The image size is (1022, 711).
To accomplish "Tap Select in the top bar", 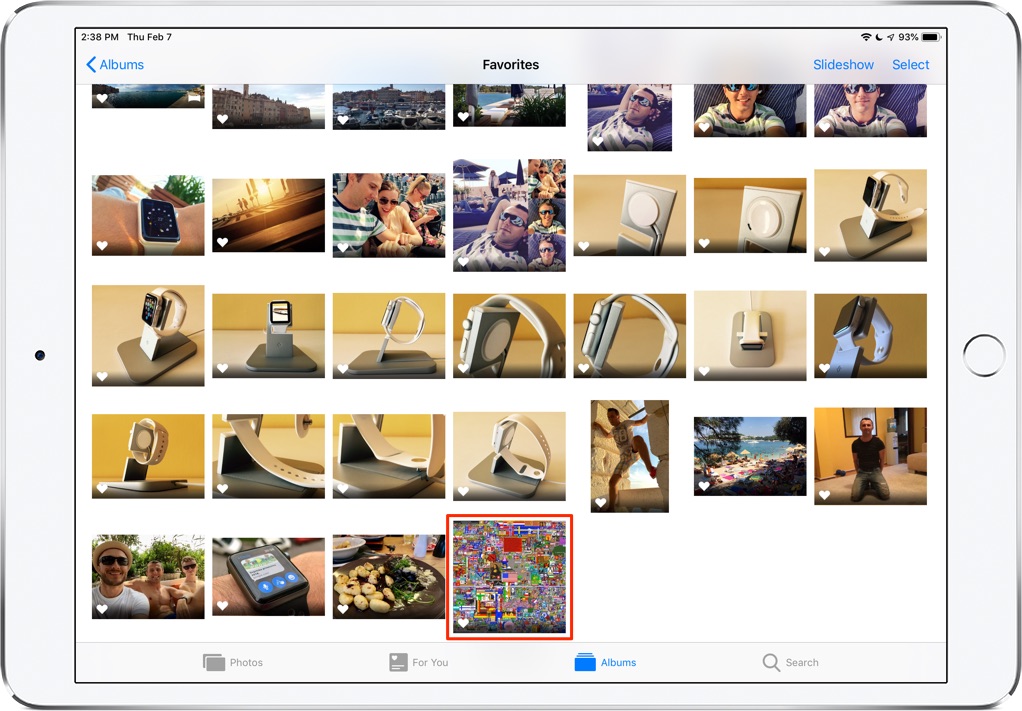I will (910, 65).
